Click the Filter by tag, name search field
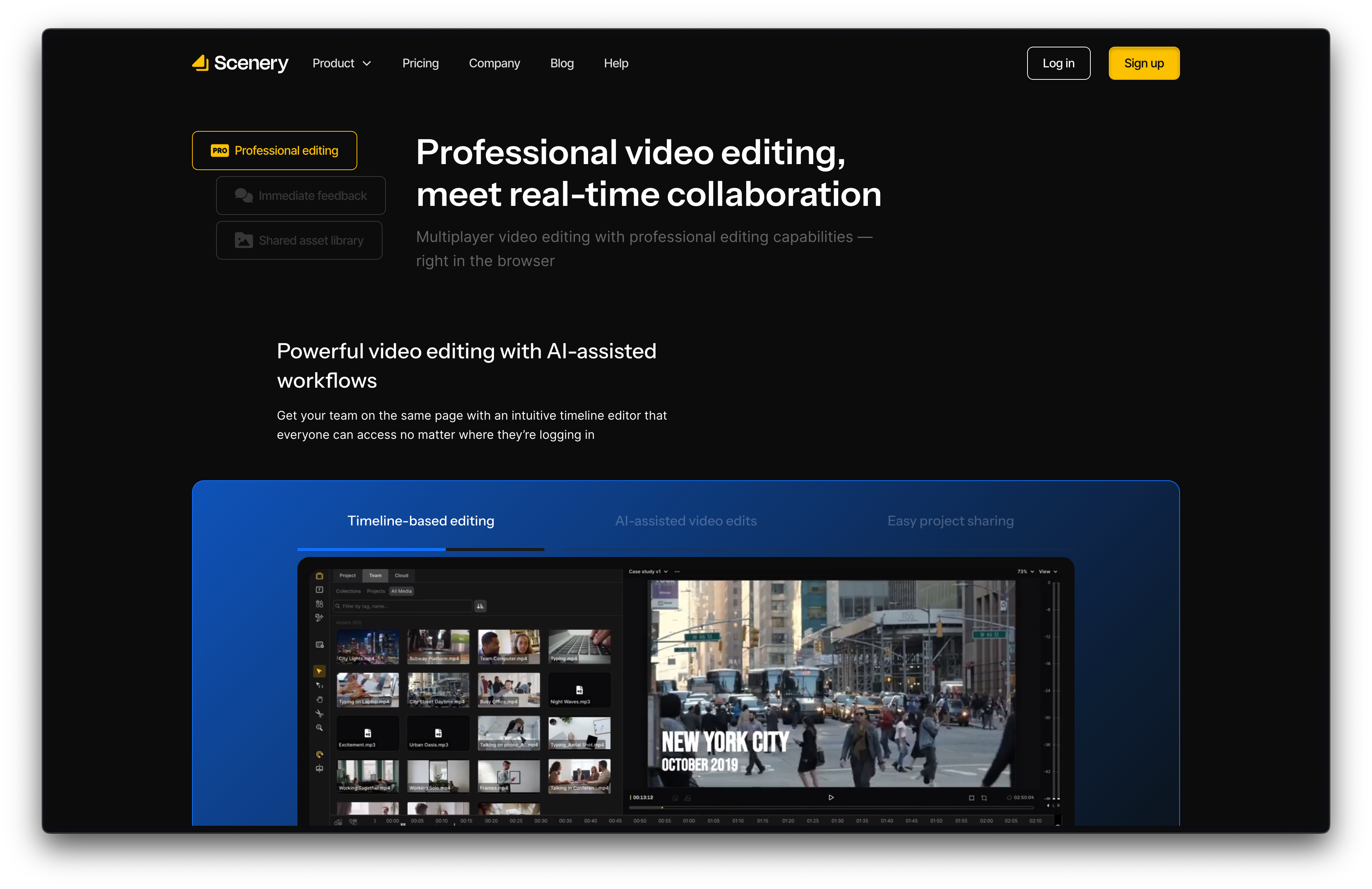This screenshot has height=889, width=1372. click(x=402, y=606)
